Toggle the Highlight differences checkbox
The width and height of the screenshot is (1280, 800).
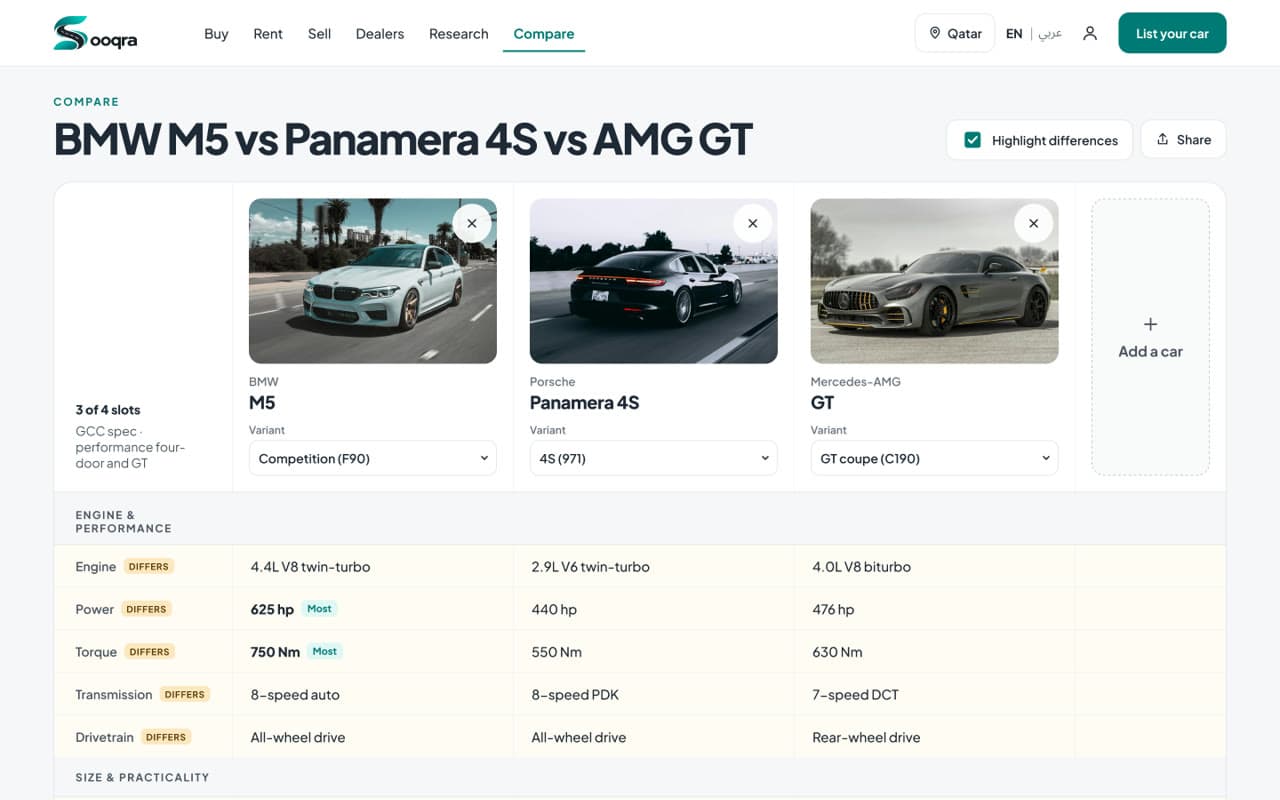[x=972, y=140]
